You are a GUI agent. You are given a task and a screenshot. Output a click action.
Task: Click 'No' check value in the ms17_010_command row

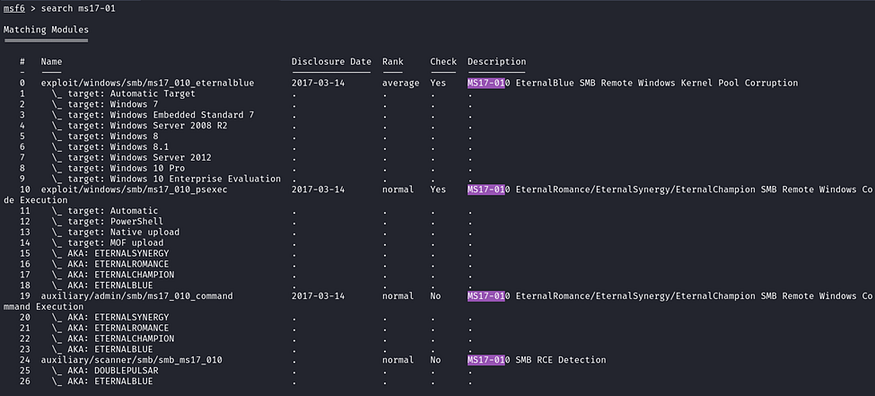point(435,296)
